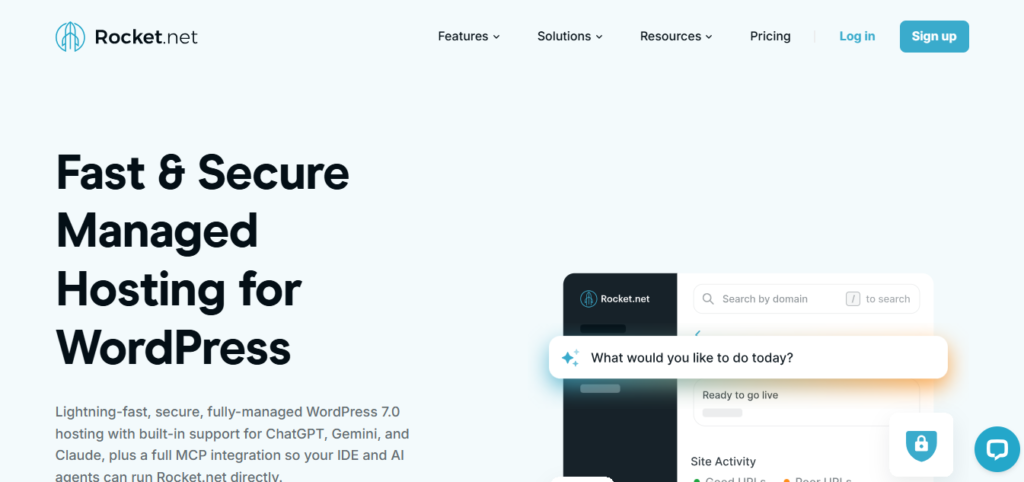Click the 'What would you like to do today?' prompt
This screenshot has width=1024, height=482.
[x=748, y=358]
